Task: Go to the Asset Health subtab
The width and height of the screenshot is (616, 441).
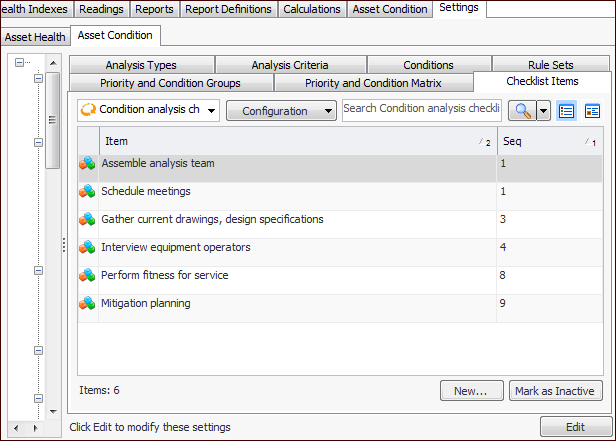Action: (35, 37)
